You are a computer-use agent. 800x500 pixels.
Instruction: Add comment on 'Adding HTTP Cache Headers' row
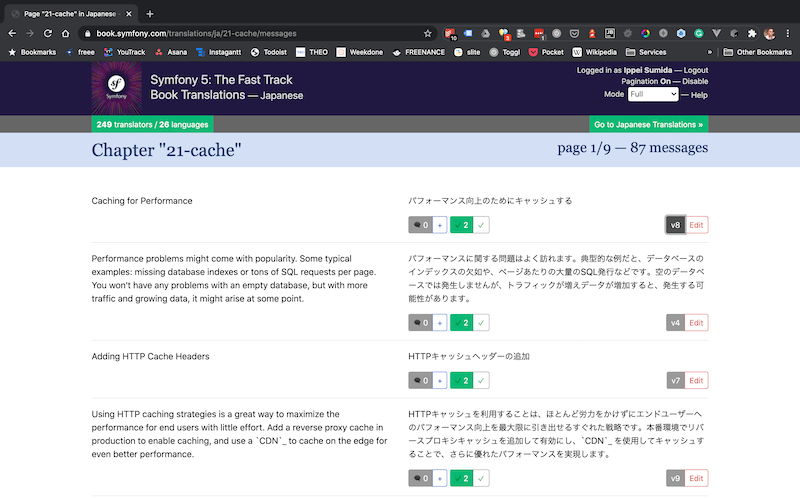[x=440, y=381]
